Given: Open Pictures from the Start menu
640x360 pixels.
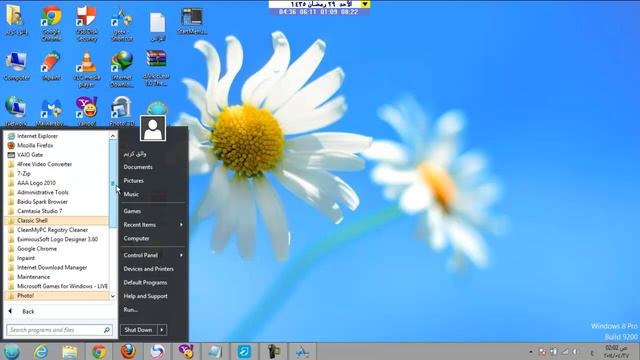Looking at the screenshot, I should coord(133,180).
